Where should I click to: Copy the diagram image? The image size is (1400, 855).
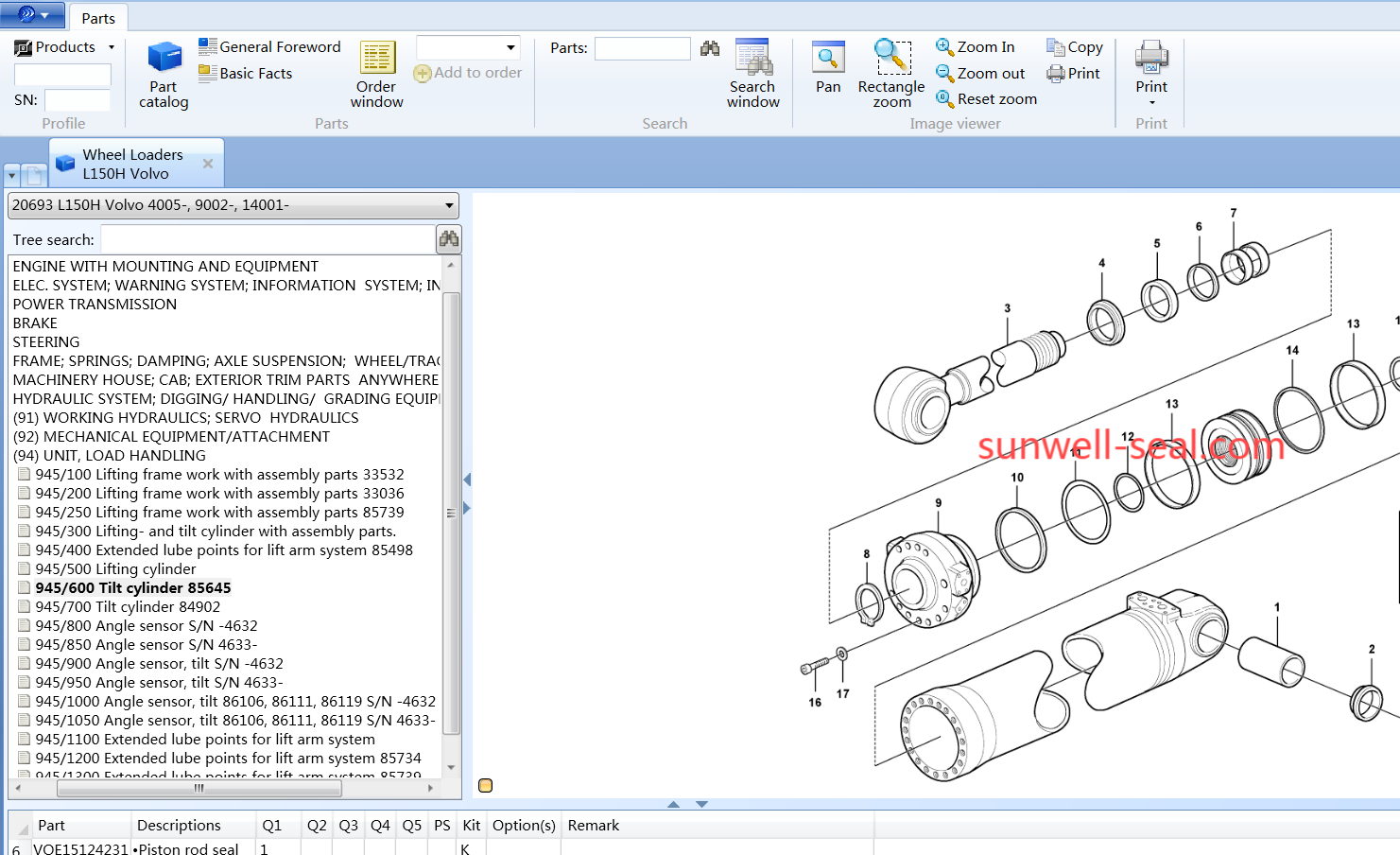pos(1075,46)
